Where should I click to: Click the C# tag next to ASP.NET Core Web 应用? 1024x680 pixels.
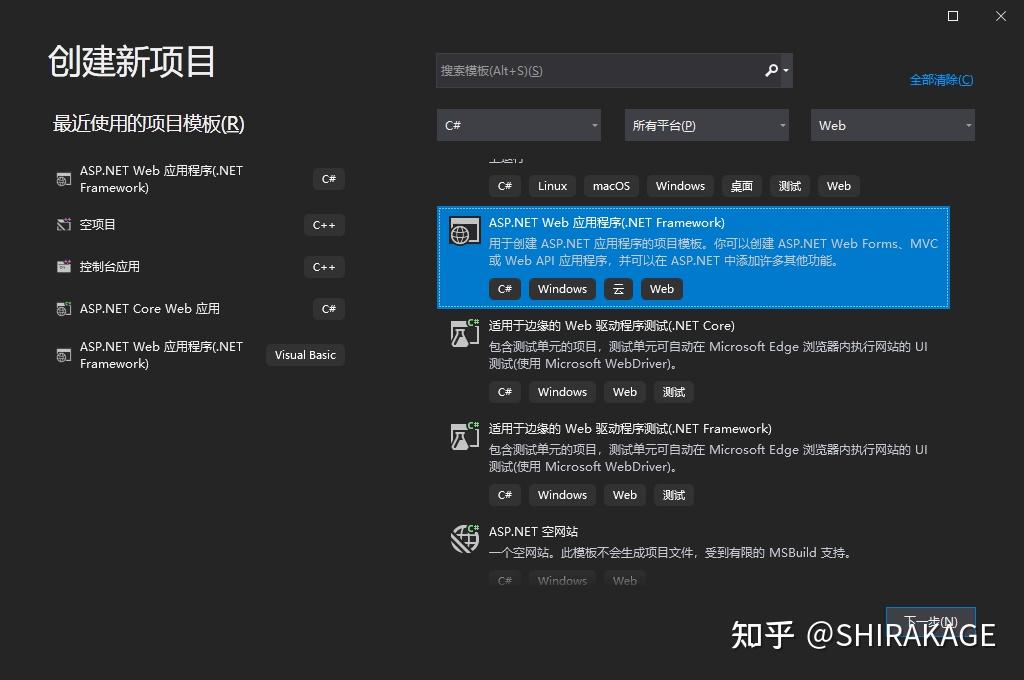[x=328, y=308]
